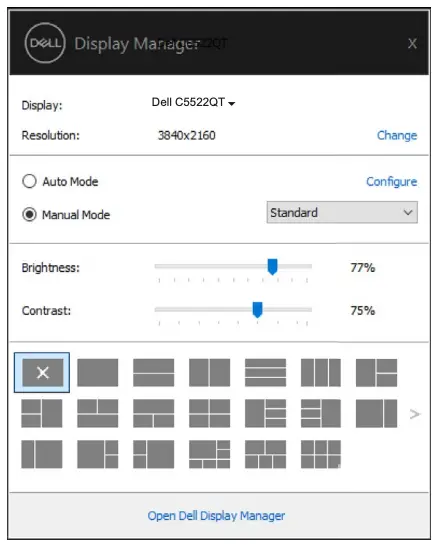Choose the two-top-one-wide-bottom layout
This screenshot has width=438, height=545.
pyautogui.click(x=98, y=413)
